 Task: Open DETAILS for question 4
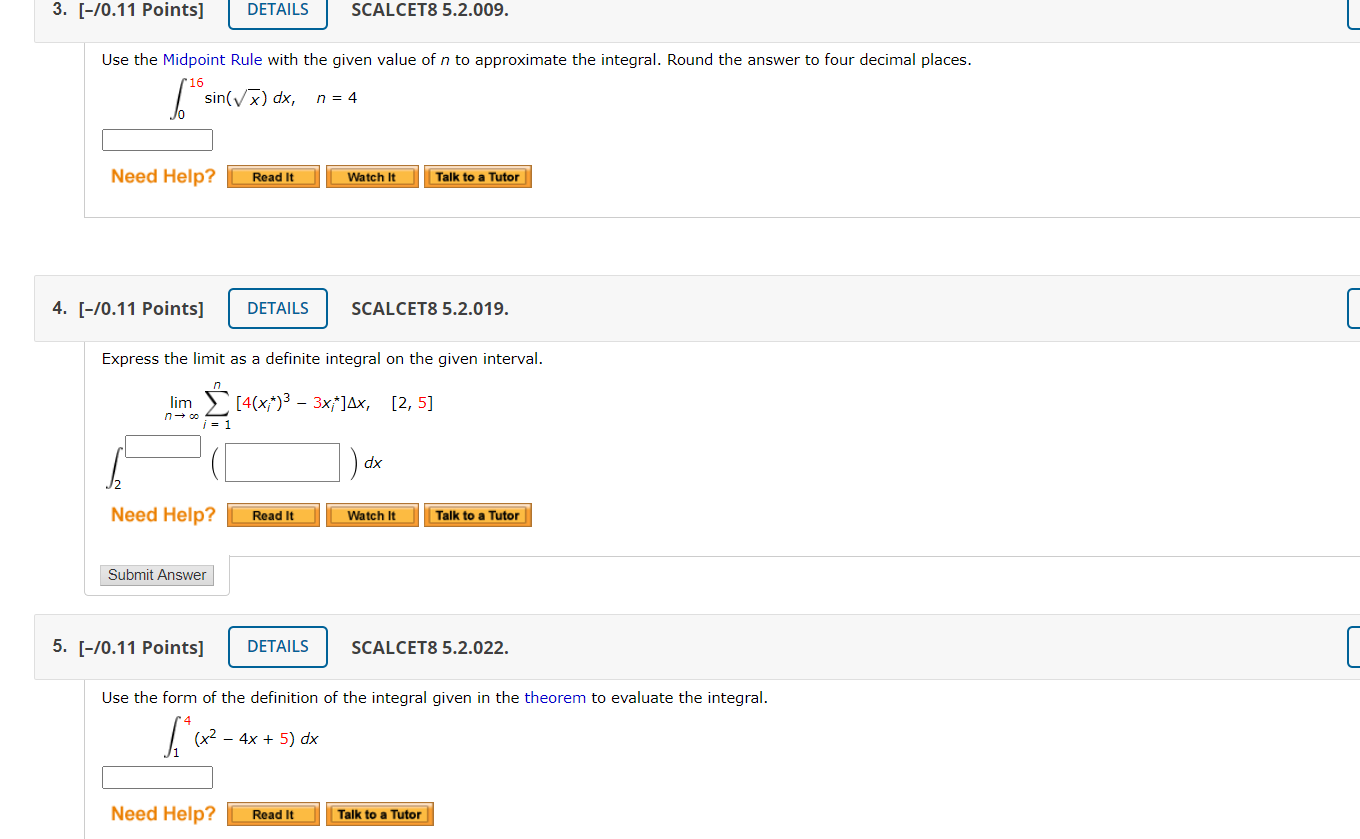[x=277, y=308]
